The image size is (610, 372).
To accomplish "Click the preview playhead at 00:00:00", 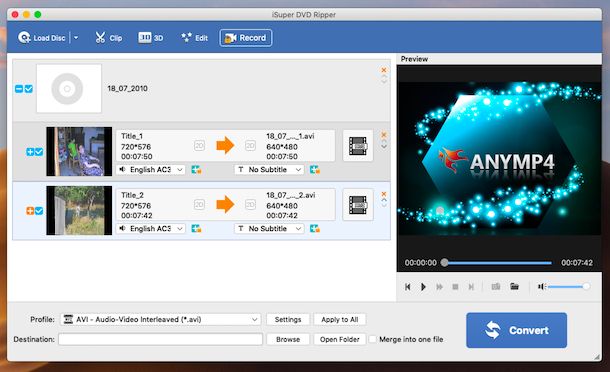I will 444,263.
